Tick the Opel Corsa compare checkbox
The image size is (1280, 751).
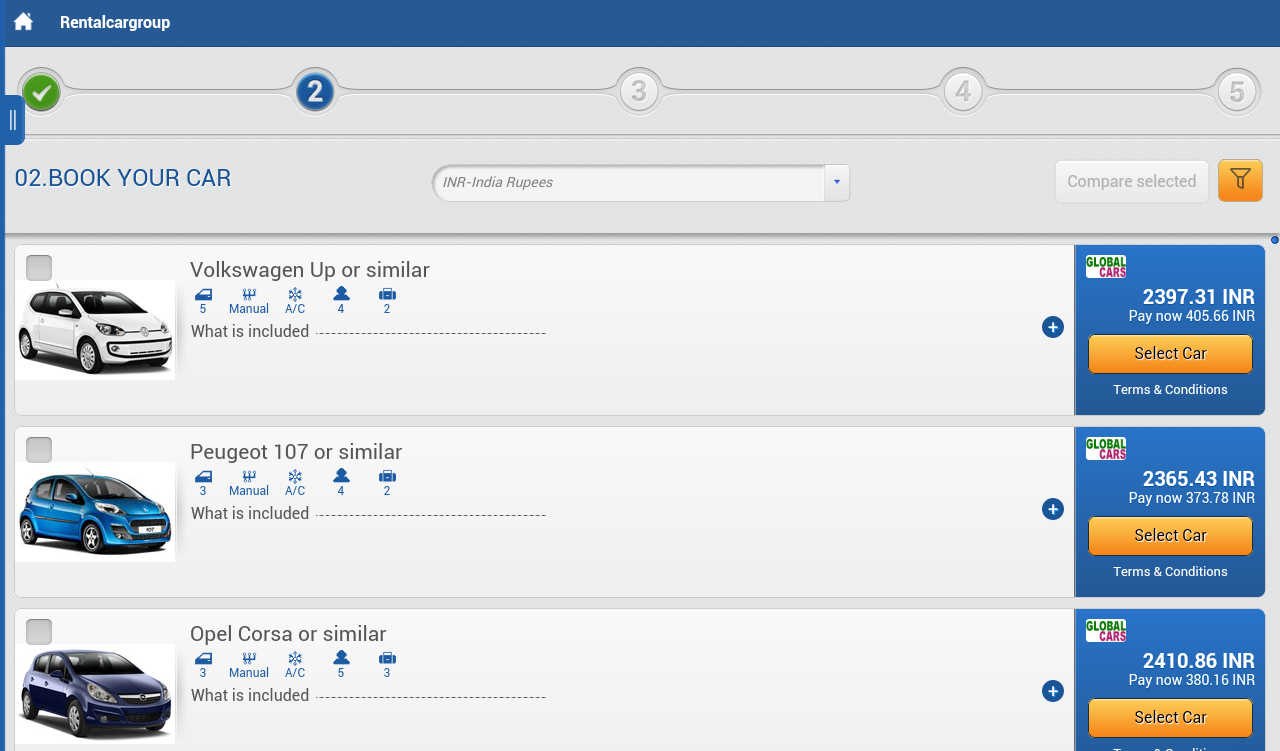click(39, 632)
